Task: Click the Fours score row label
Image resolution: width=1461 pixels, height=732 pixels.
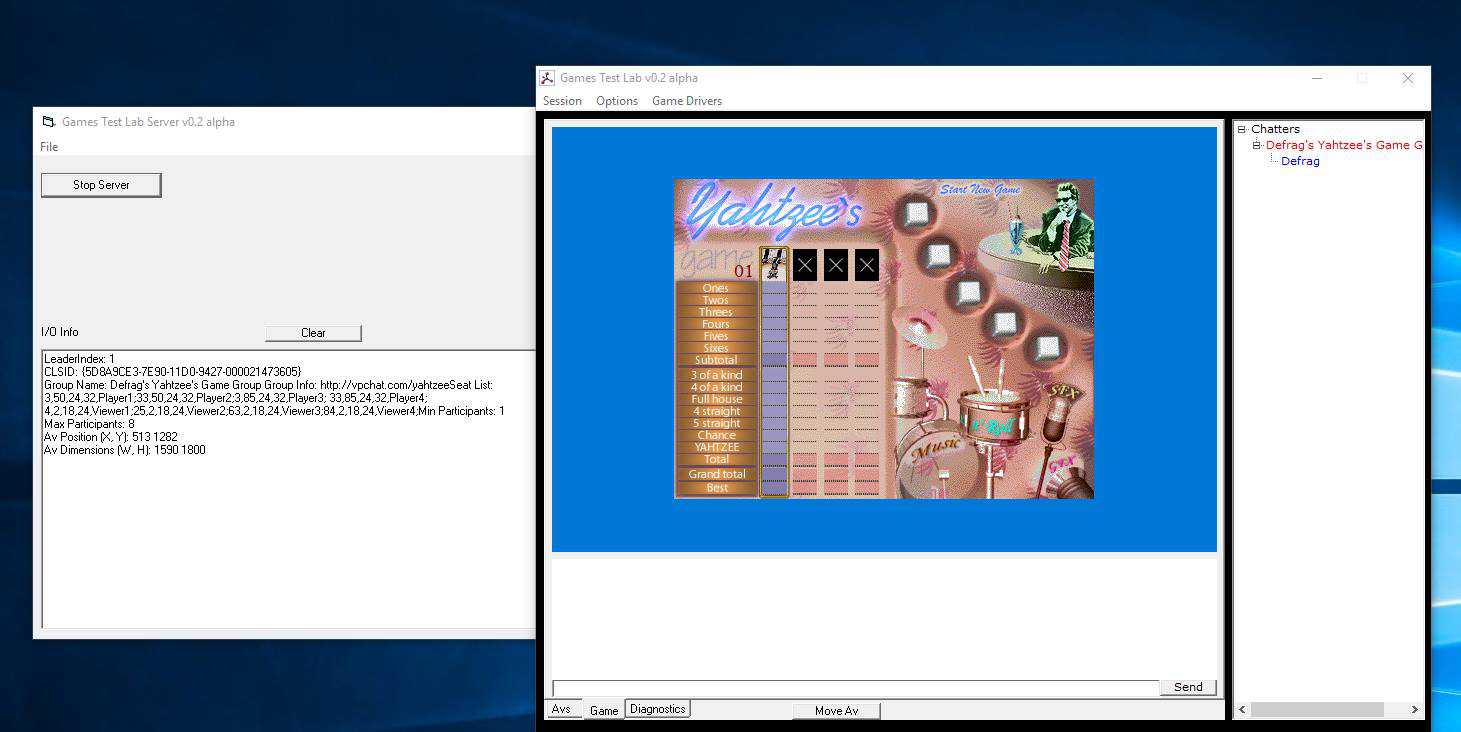Action: [716, 324]
